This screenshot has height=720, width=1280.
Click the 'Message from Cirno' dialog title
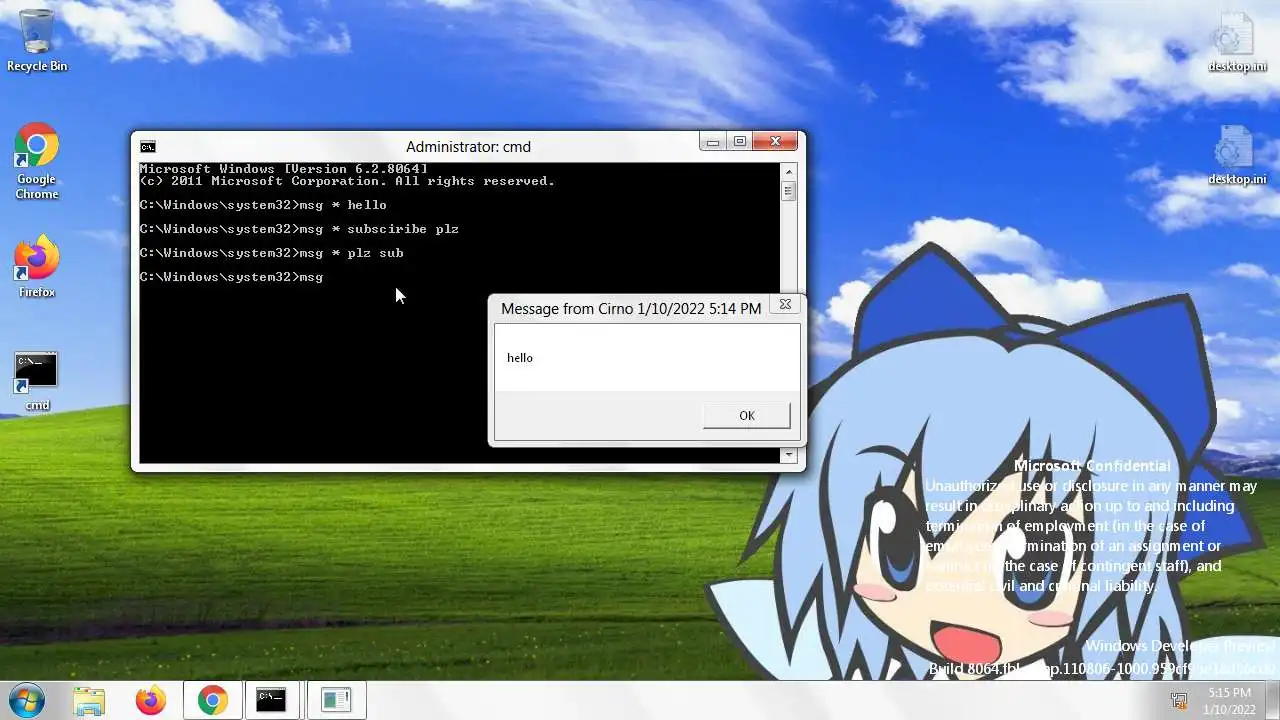631,309
